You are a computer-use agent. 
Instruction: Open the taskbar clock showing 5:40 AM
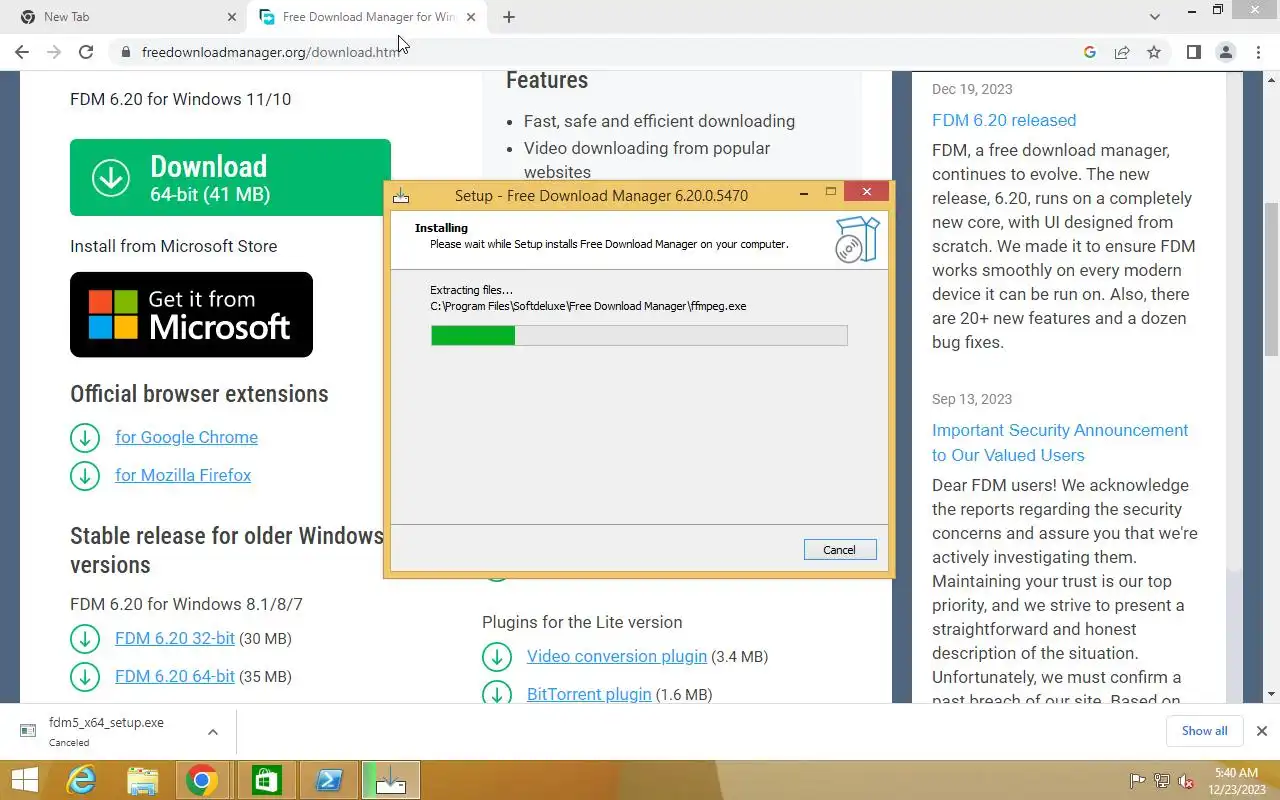(x=1236, y=781)
